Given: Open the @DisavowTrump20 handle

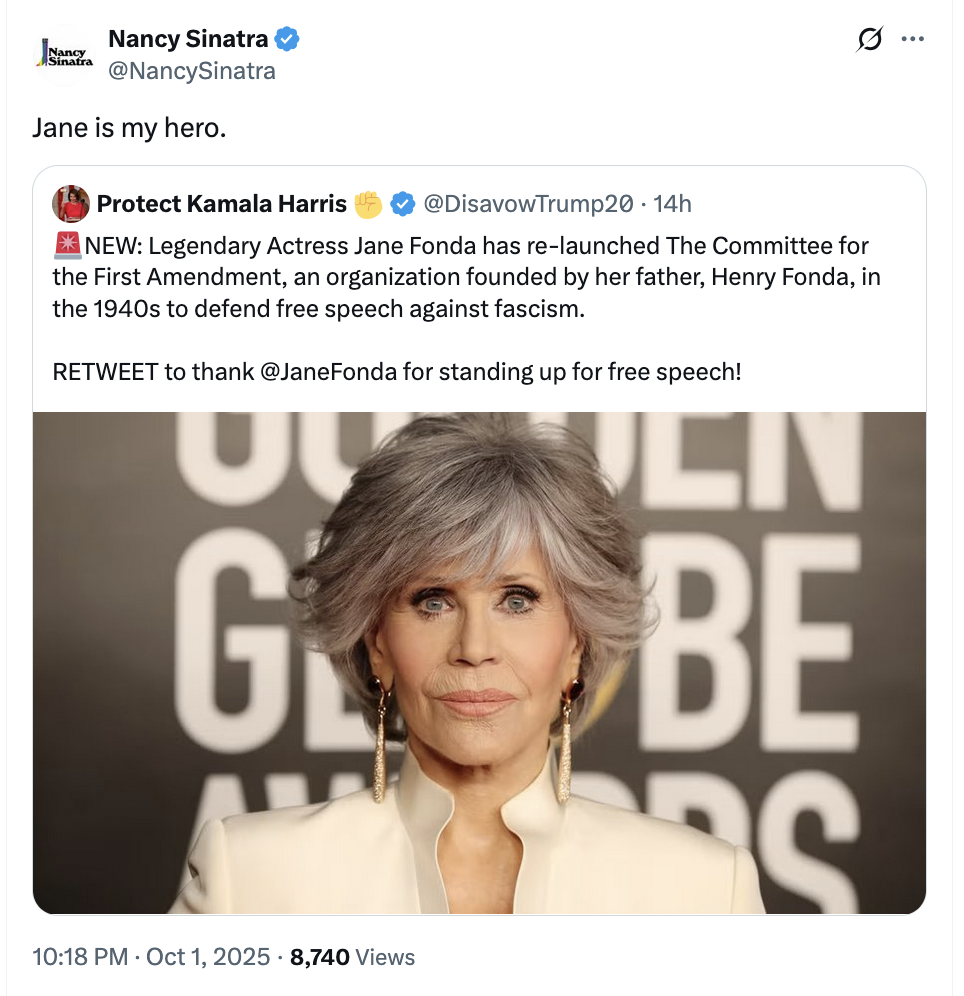Looking at the screenshot, I should coord(529,204).
